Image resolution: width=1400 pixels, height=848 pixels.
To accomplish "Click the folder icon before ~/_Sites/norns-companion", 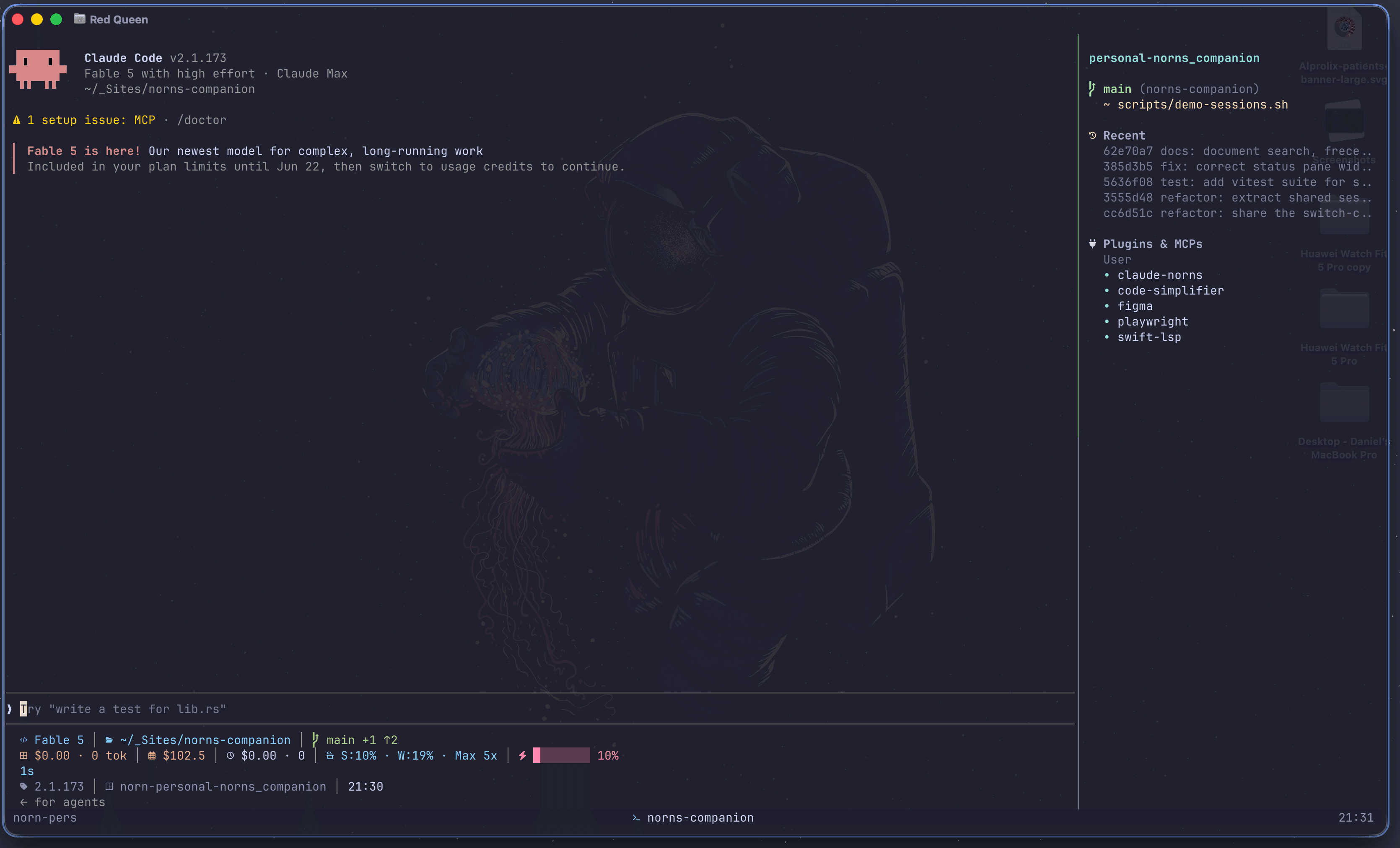I will (x=109, y=740).
